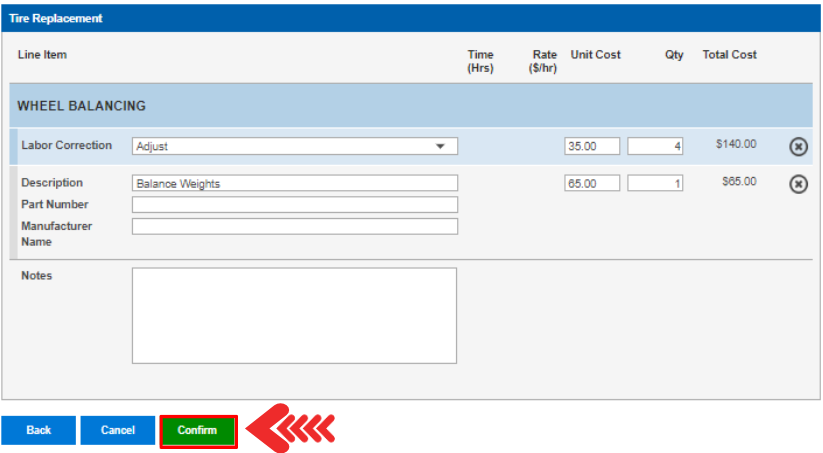Remove the Labor Correction line item
Viewport: 823px width, 453px height.
coord(798,147)
